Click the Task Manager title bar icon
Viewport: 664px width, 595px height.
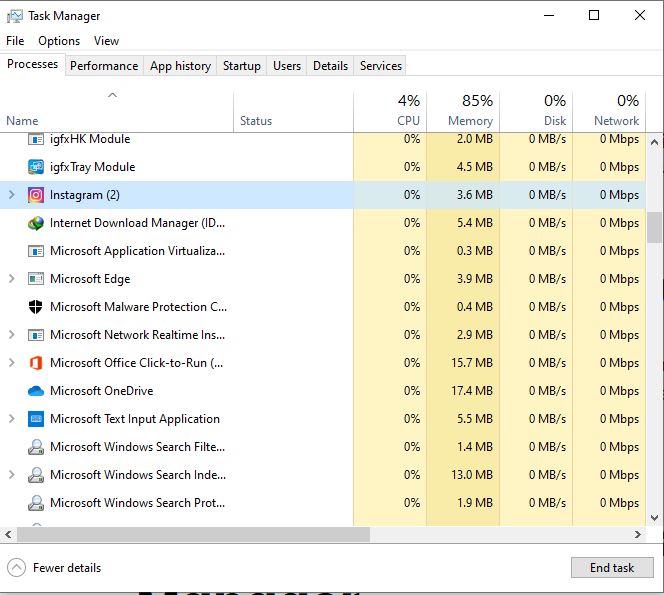15,16
